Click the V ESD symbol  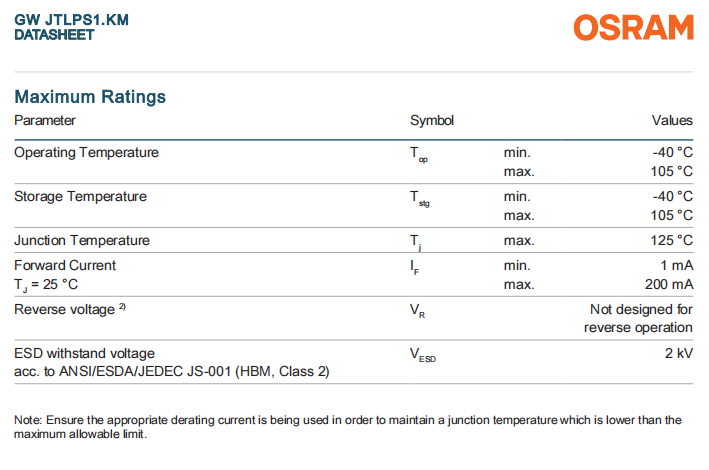click(x=424, y=355)
